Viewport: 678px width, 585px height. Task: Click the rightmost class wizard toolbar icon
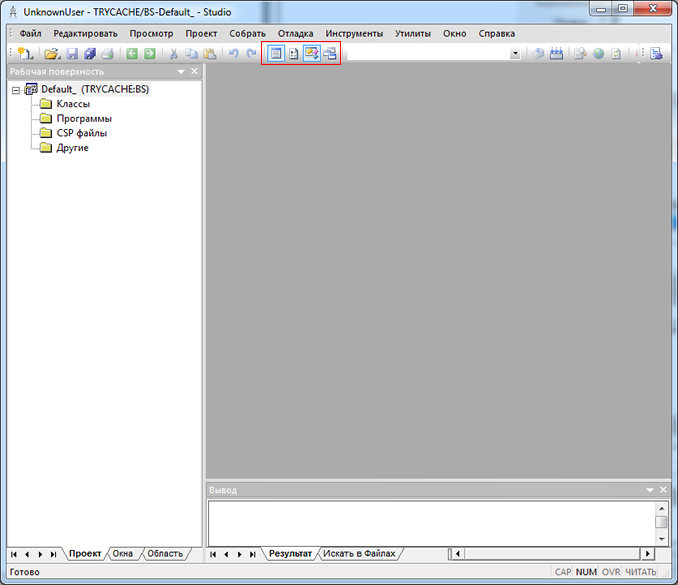coord(656,54)
